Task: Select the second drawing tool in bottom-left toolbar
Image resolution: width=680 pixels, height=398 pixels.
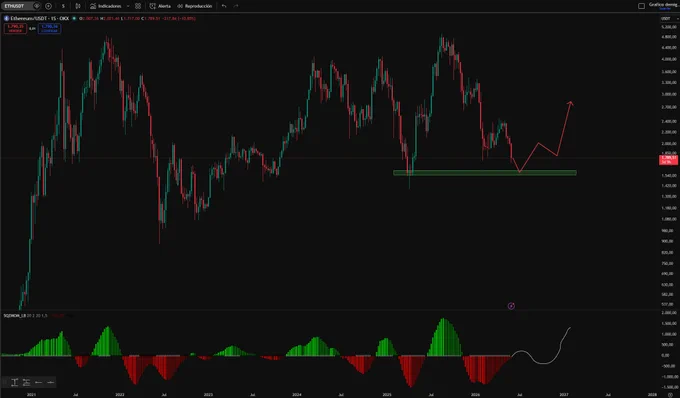Action: pos(26,382)
